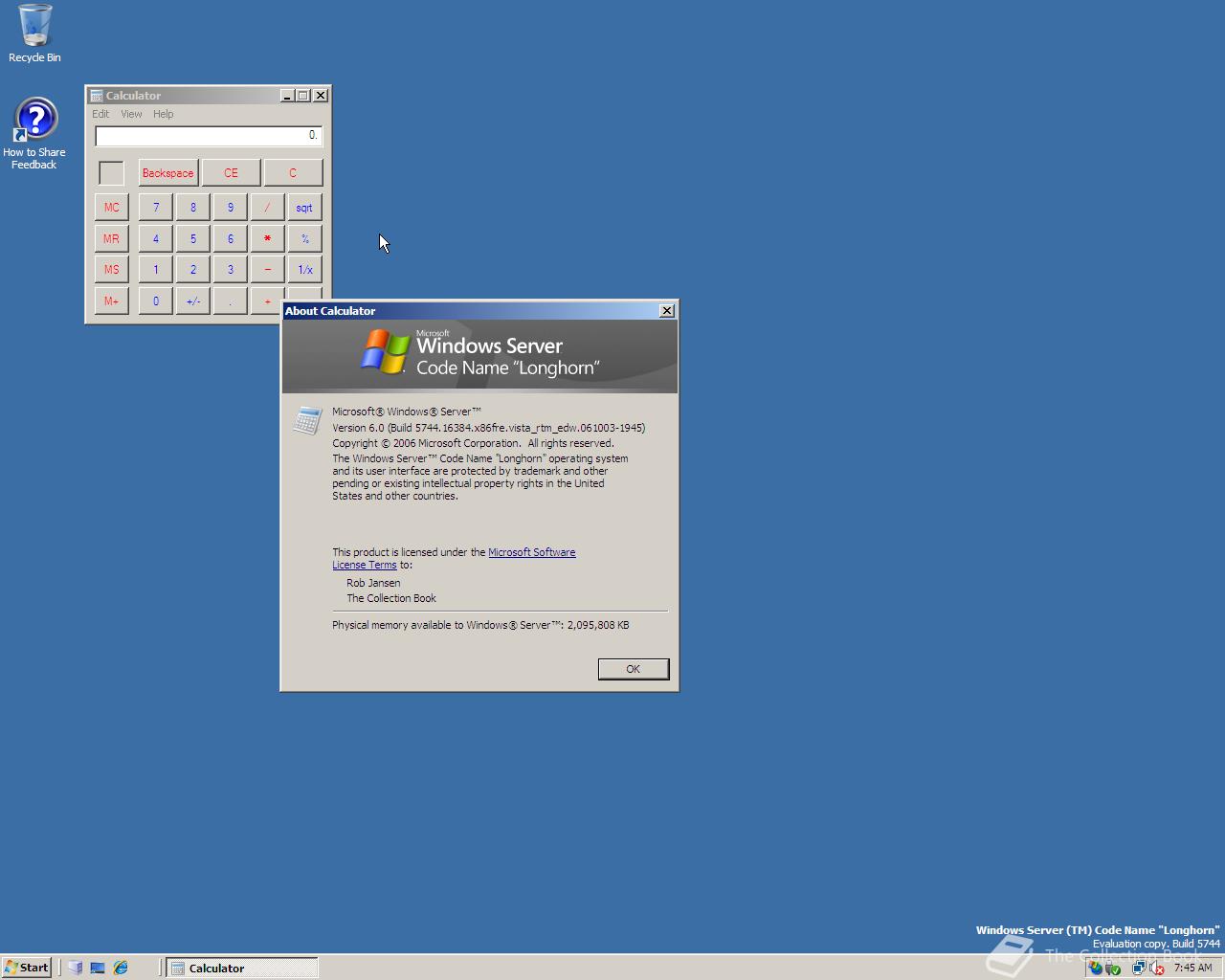Click digit 2 on Calculator

coord(193,270)
